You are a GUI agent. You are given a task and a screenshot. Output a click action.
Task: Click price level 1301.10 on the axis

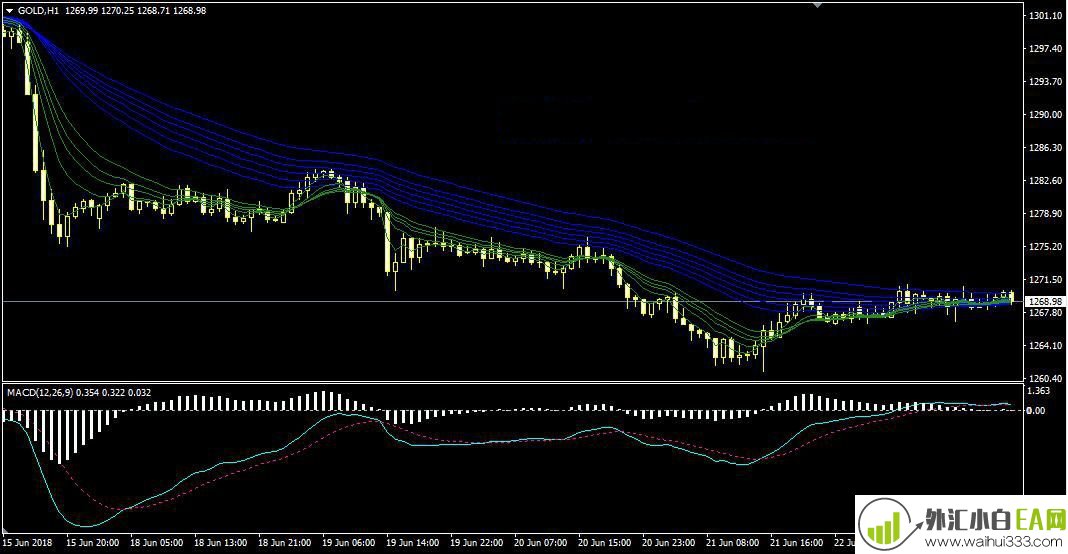[x=1047, y=16]
